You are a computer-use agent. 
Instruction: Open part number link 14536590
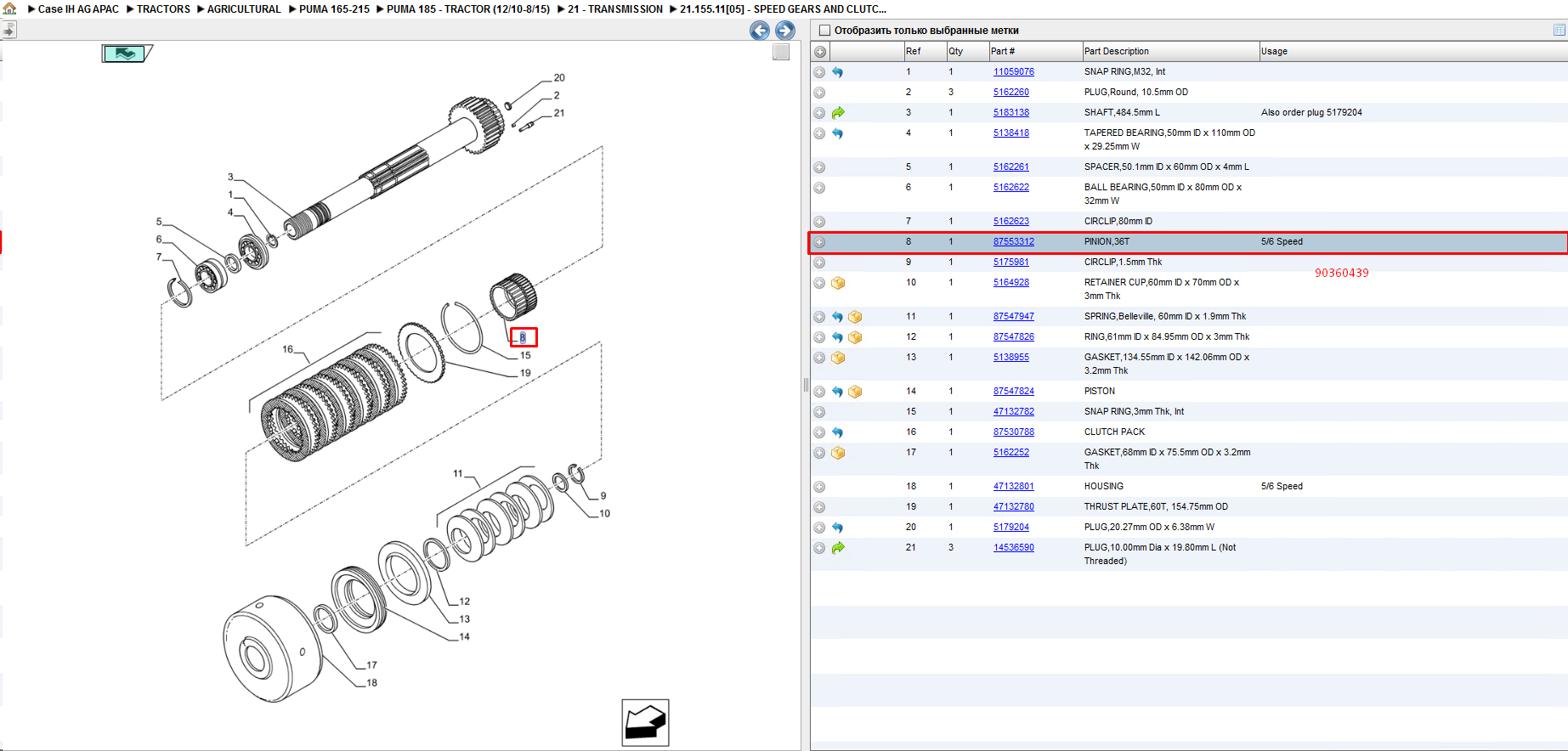[x=1014, y=548]
